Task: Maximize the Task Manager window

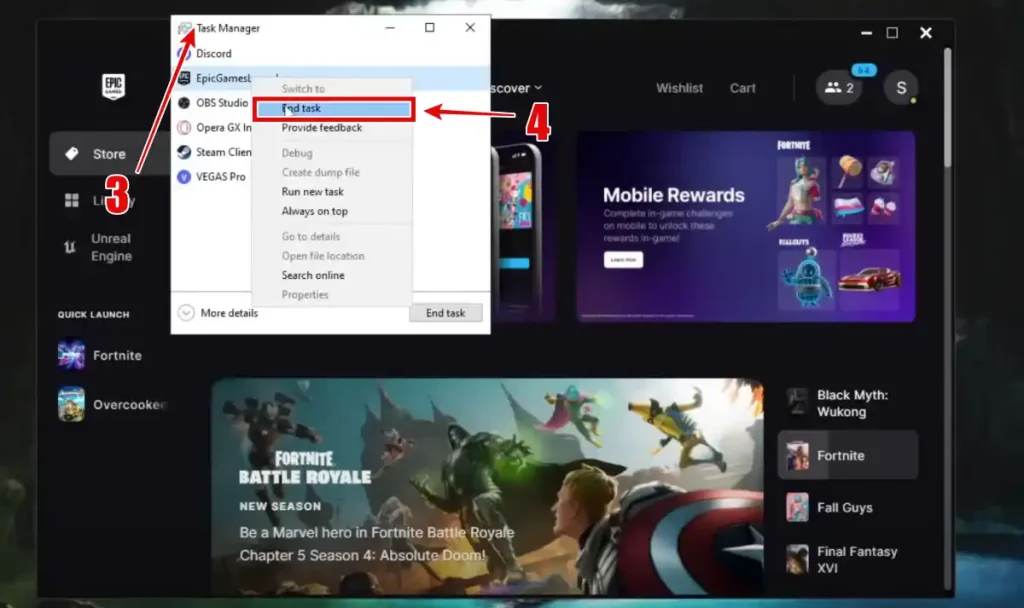Action: (430, 27)
